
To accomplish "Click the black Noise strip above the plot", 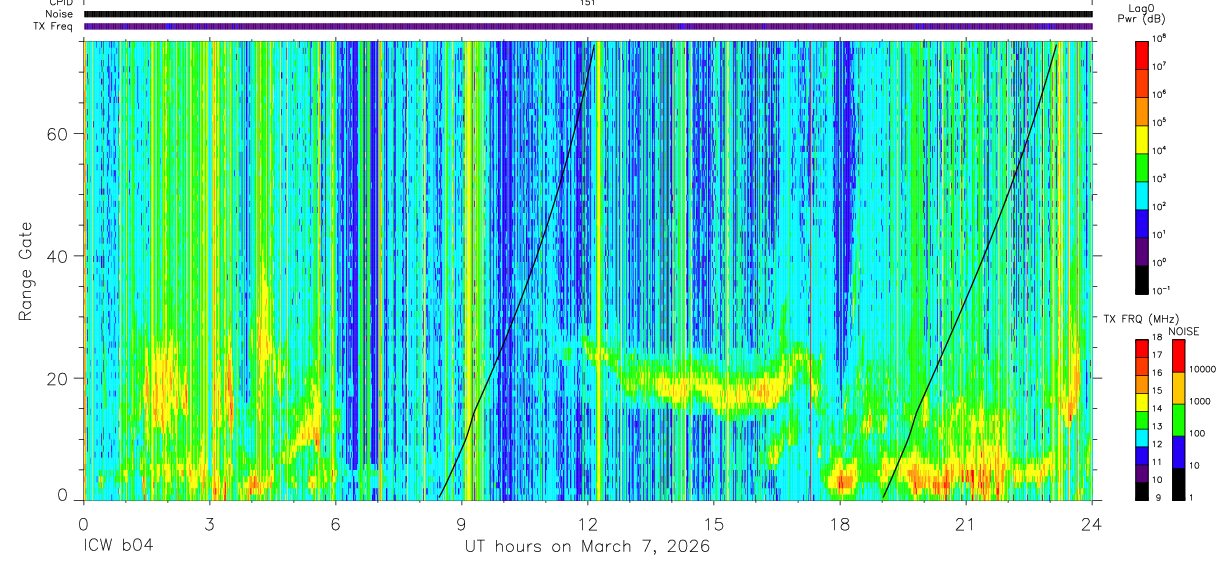I will tap(587, 14).
